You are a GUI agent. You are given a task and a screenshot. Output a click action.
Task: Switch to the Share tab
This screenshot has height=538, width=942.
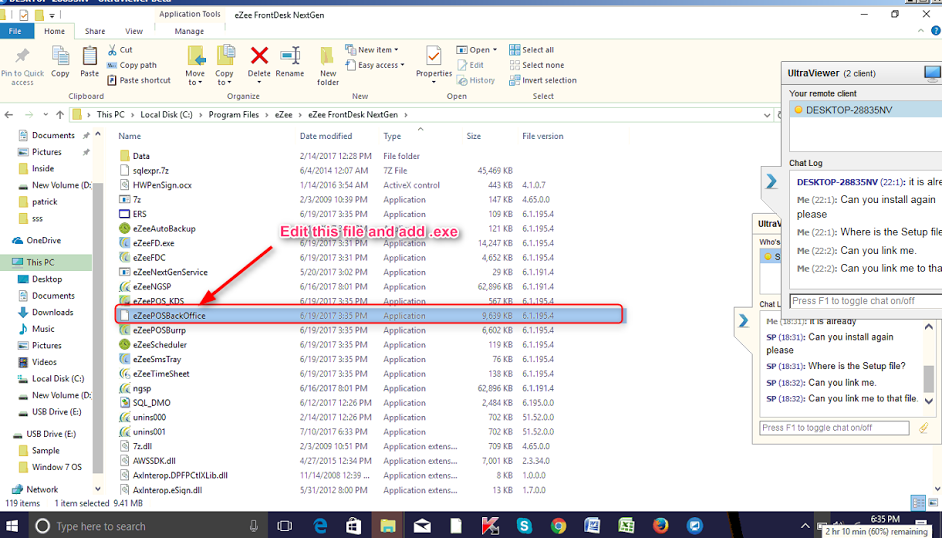(95, 31)
